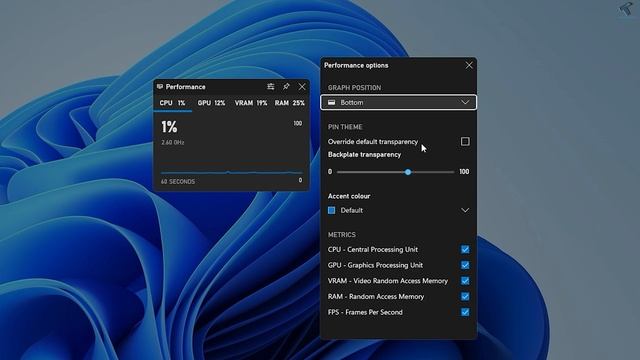Click the Backplate transparency label
This screenshot has height=360, width=640.
[364, 155]
